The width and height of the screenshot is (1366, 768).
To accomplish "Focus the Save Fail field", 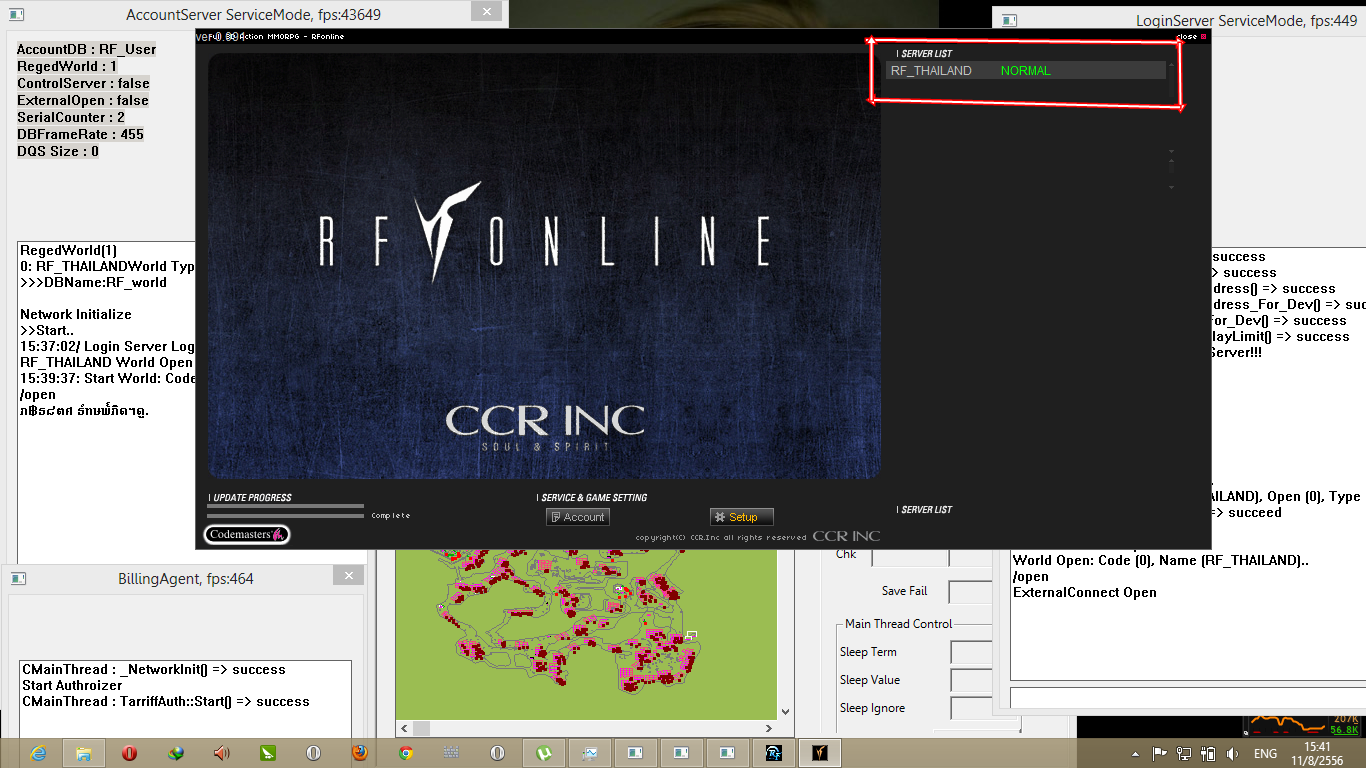I will click(x=970, y=591).
